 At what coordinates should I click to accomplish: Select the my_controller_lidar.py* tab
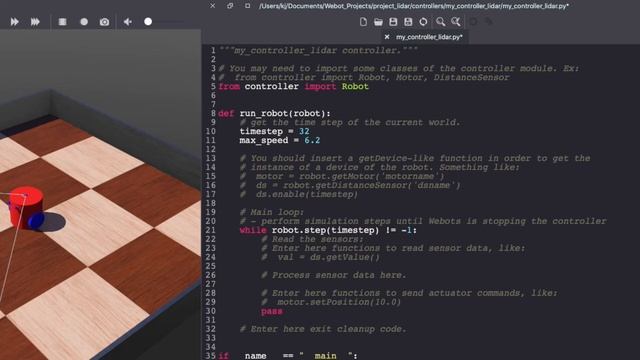click(429, 37)
